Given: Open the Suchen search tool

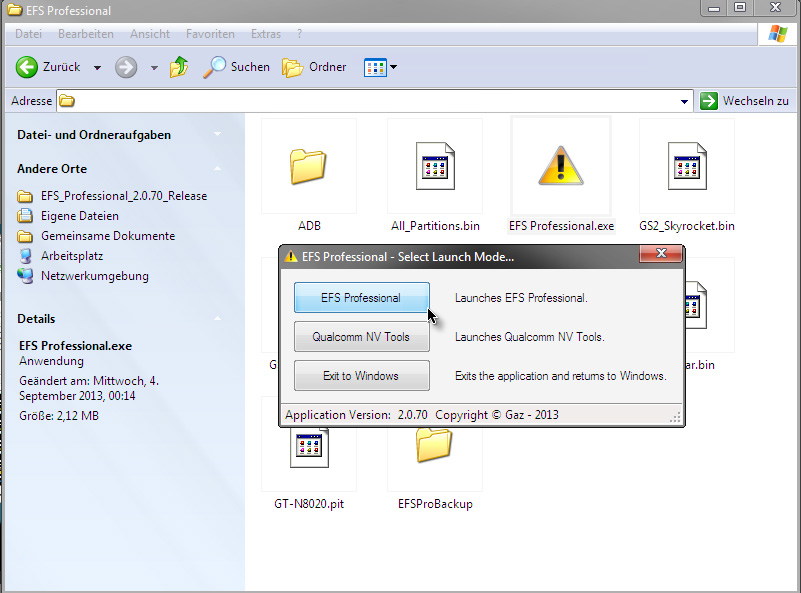Looking at the screenshot, I should [x=237, y=67].
